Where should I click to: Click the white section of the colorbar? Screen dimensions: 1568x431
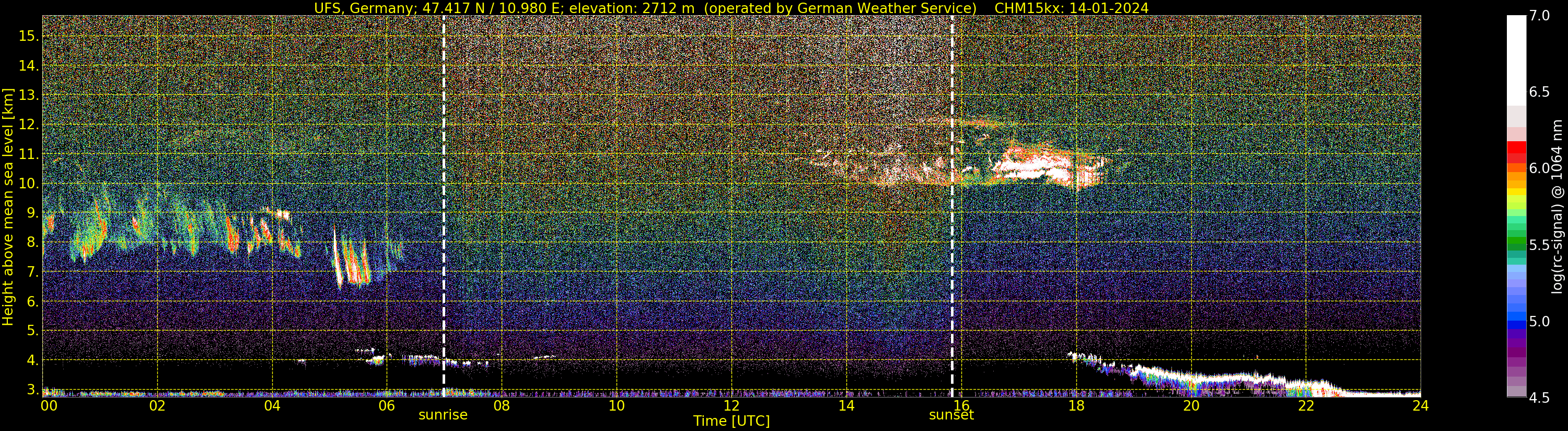point(1516,61)
